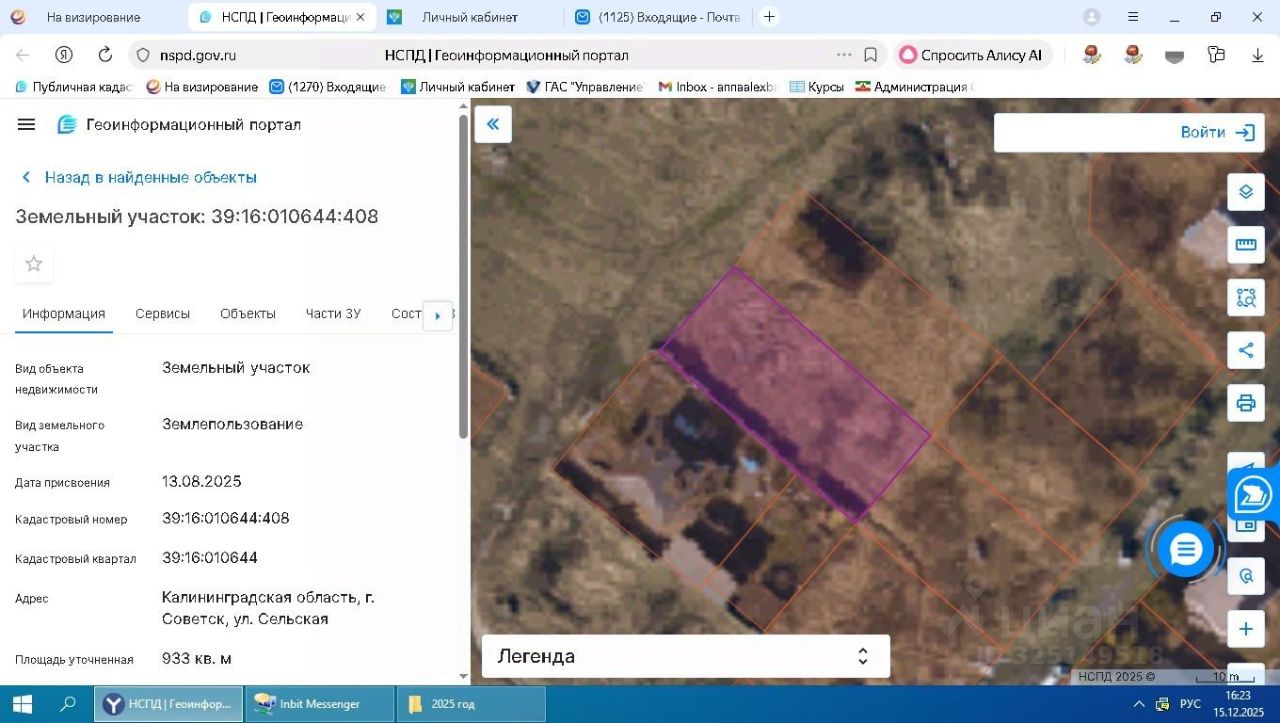Go back in browser history

coord(22,55)
